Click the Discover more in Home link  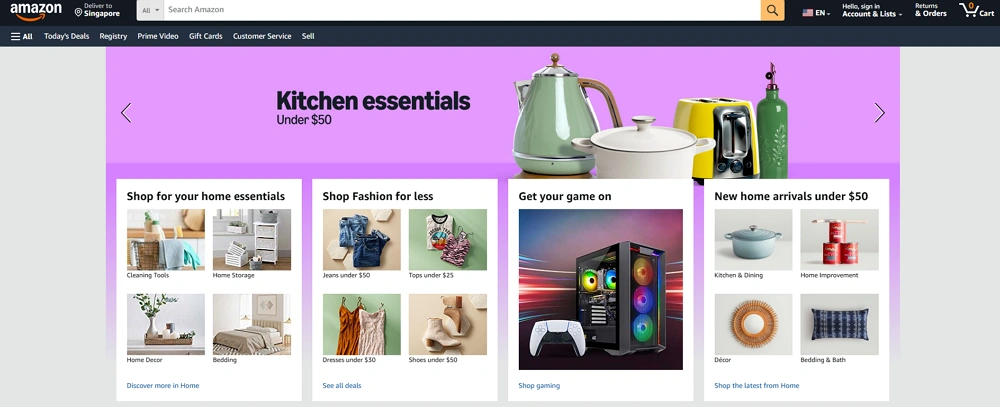(163, 385)
